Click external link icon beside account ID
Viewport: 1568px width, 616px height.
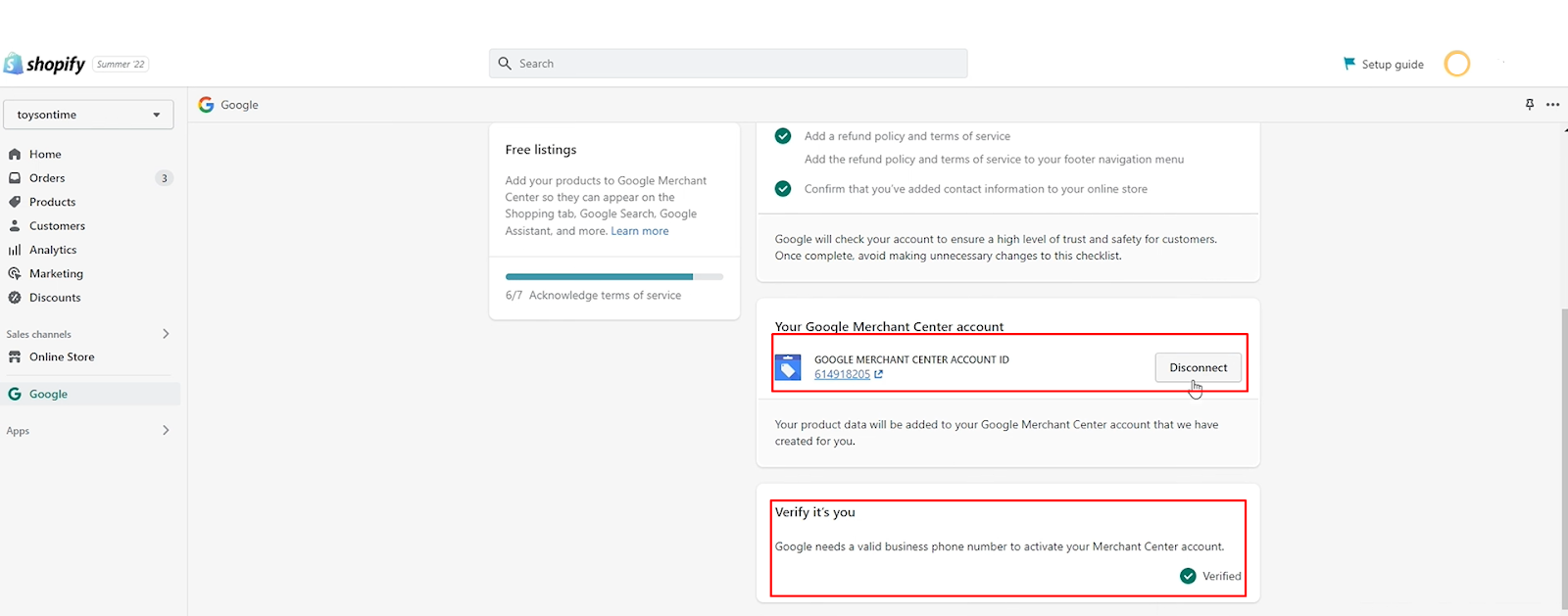[878, 374]
